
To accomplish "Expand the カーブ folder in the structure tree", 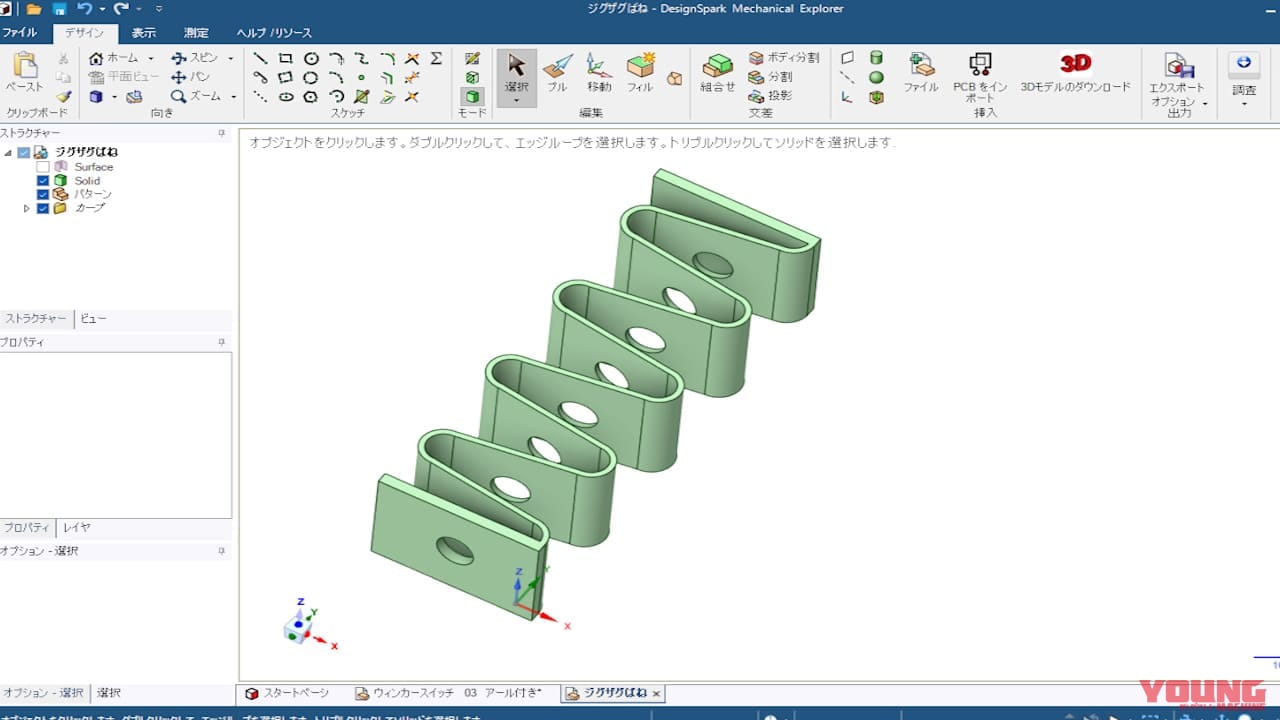I will 27,208.
